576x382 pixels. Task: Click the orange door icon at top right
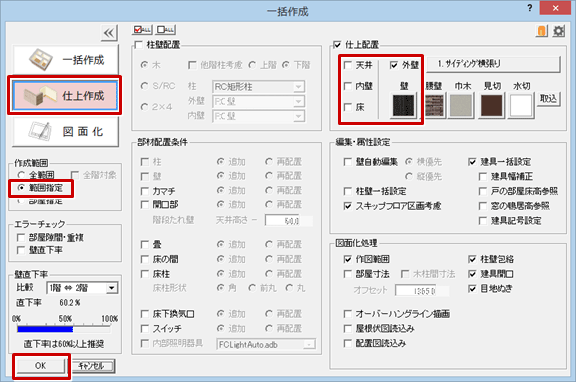point(541,31)
